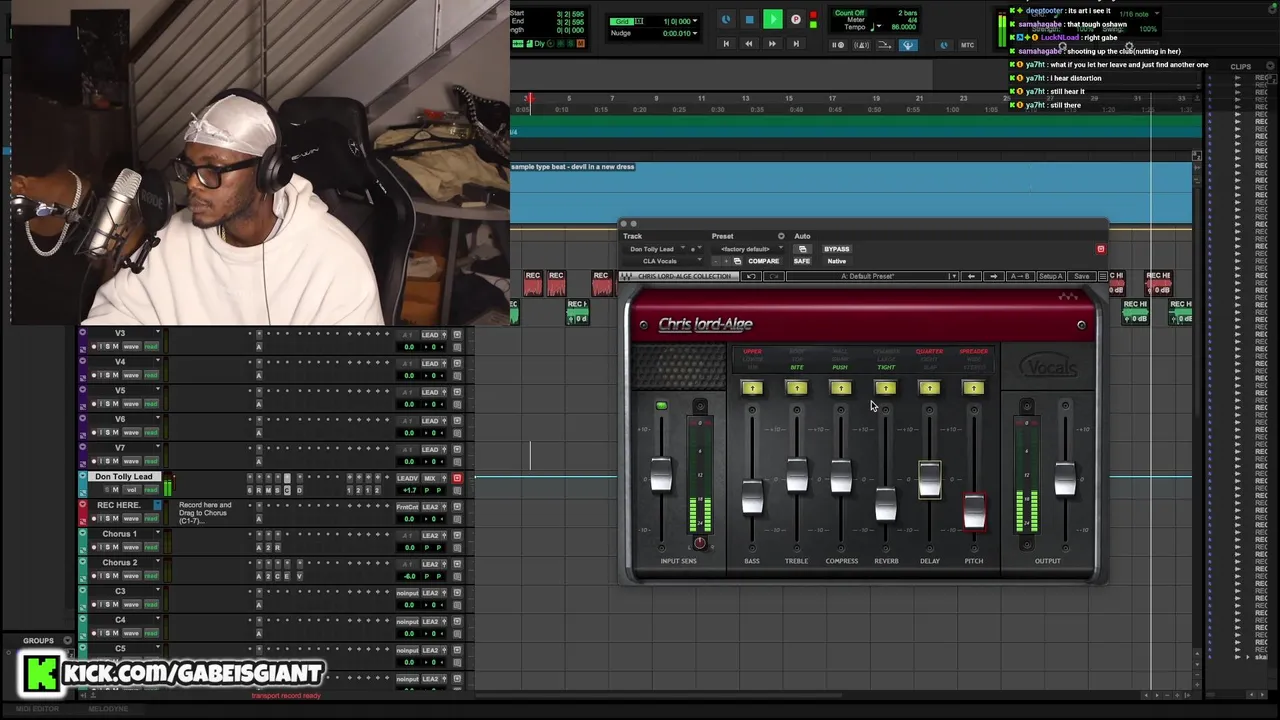Click the Reverb mode yellow arrow switch
Viewport: 1280px width, 720px height.
(x=885, y=388)
